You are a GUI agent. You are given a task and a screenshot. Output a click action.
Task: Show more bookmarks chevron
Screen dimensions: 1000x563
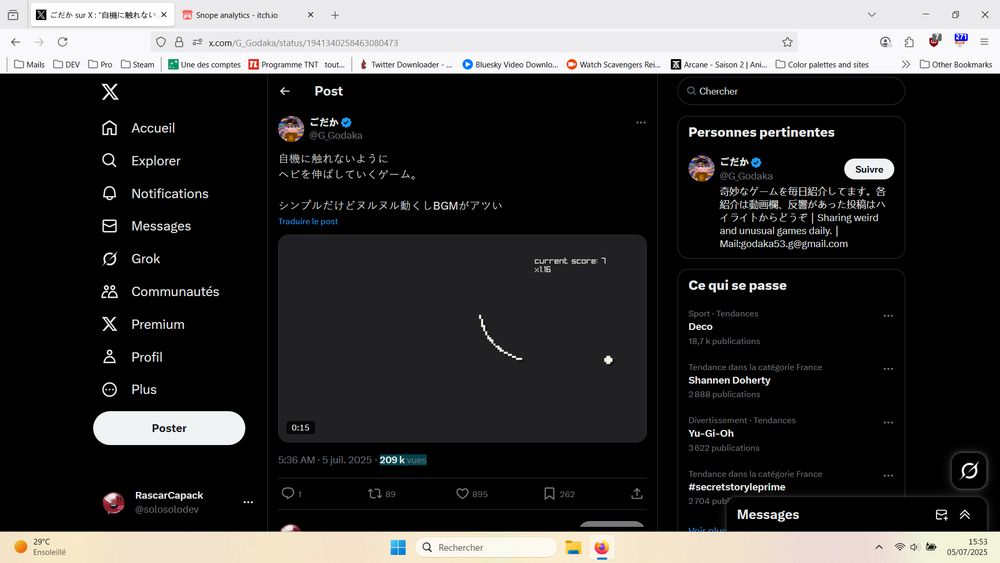(x=906, y=64)
